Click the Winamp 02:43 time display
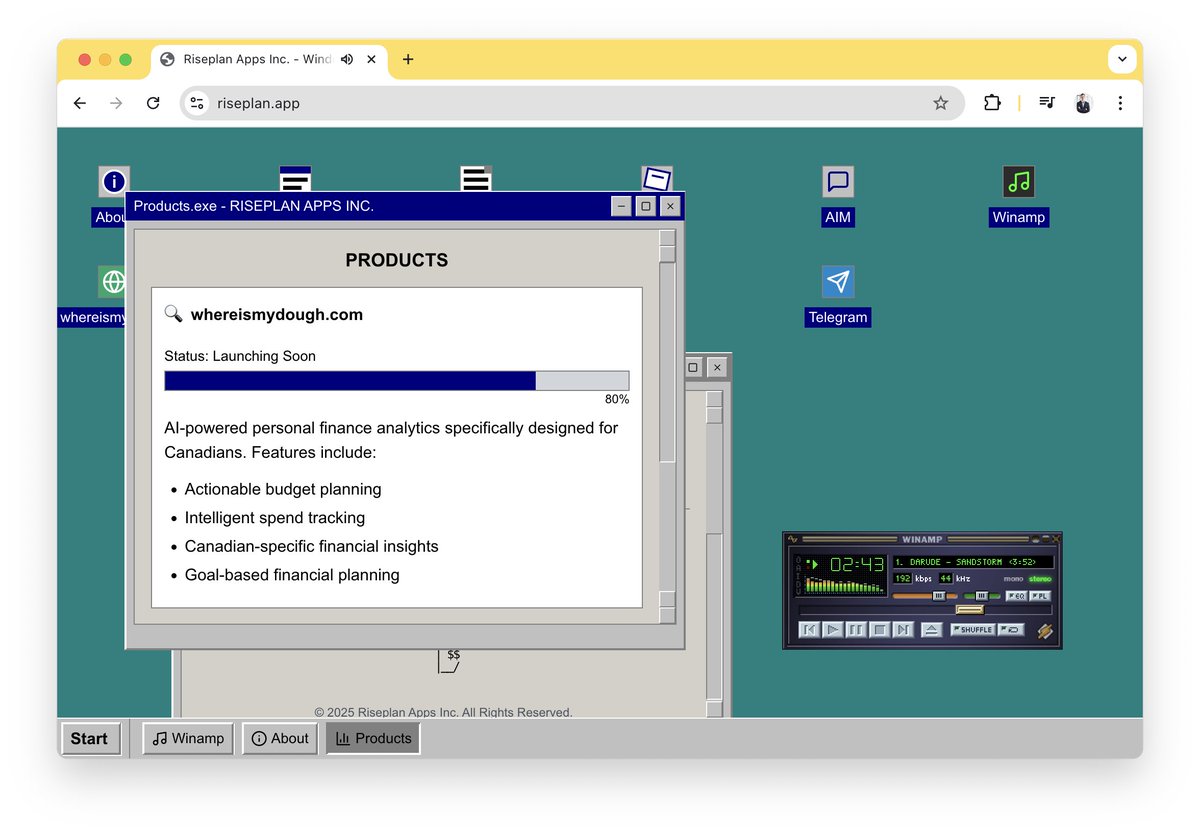 pos(857,564)
